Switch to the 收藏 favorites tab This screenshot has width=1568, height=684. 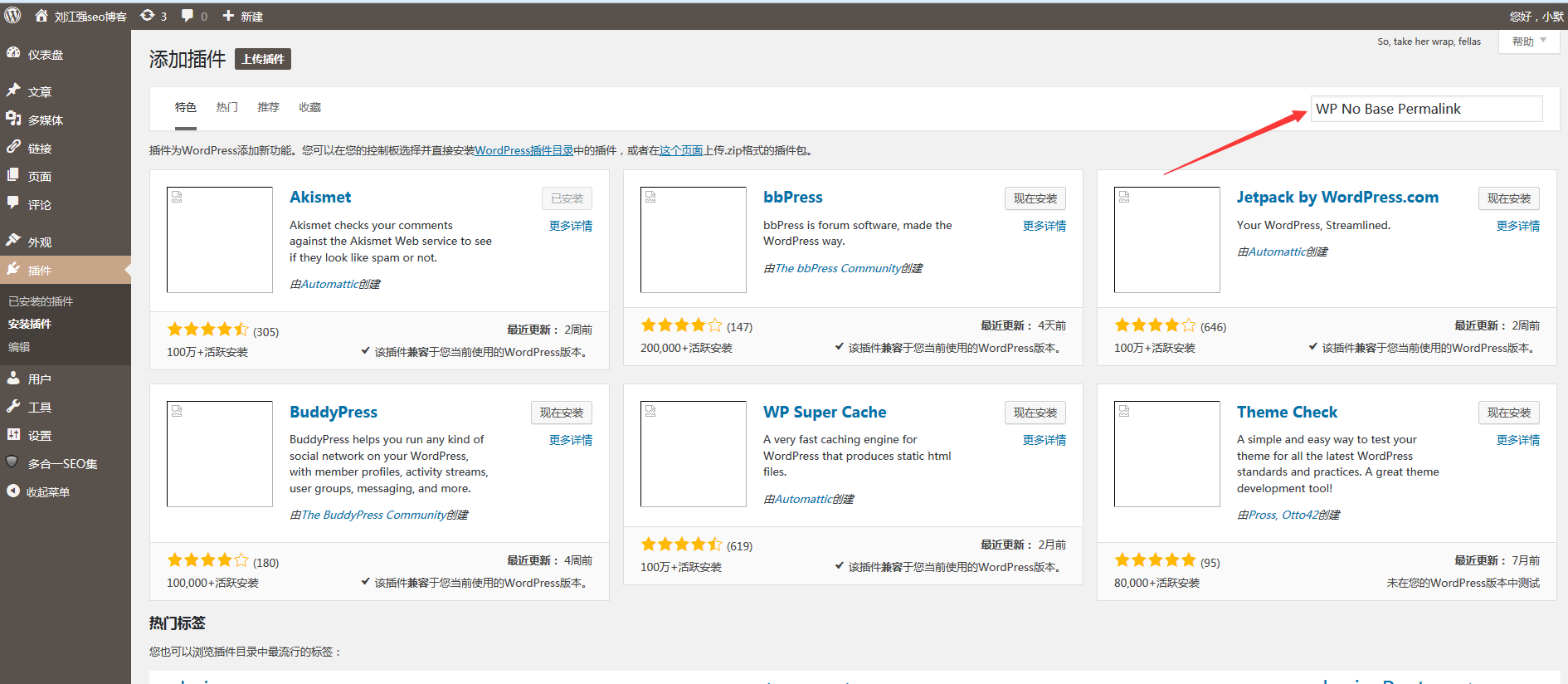click(310, 108)
